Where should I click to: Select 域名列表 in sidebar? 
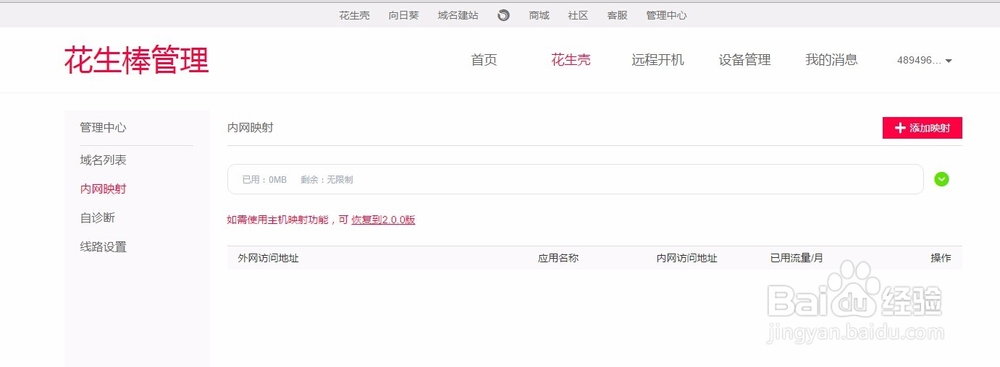[103, 160]
